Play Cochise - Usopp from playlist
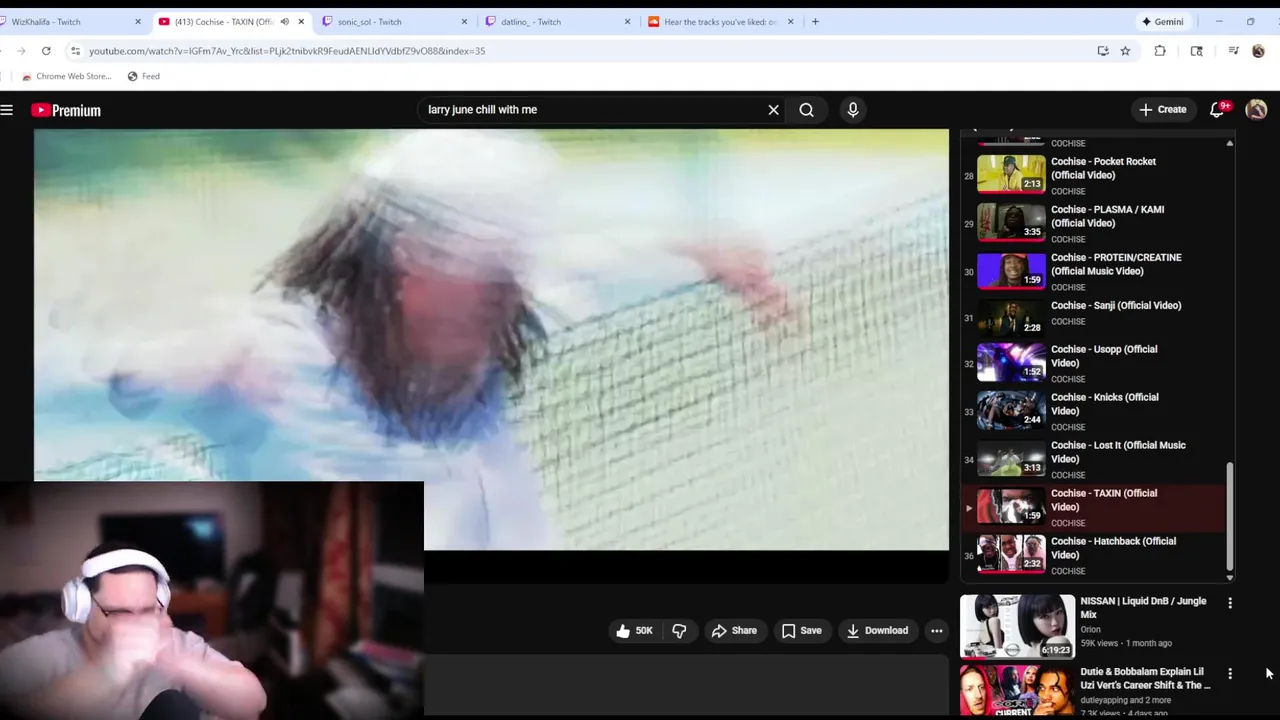The height and width of the screenshot is (720, 1280). click(1095, 363)
